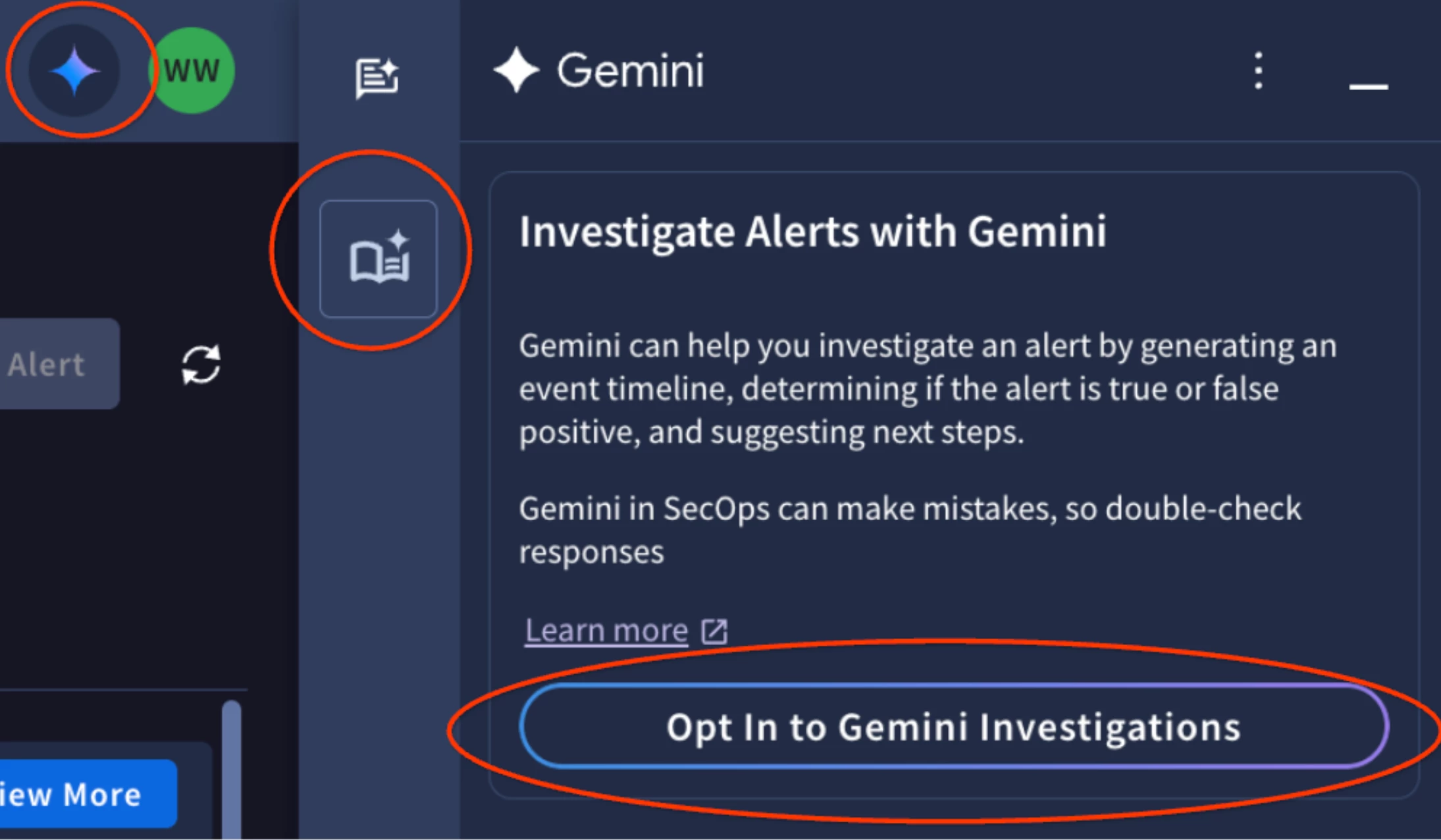
Task: Open the Gemini assistant sparkle icon
Action: [x=74, y=68]
